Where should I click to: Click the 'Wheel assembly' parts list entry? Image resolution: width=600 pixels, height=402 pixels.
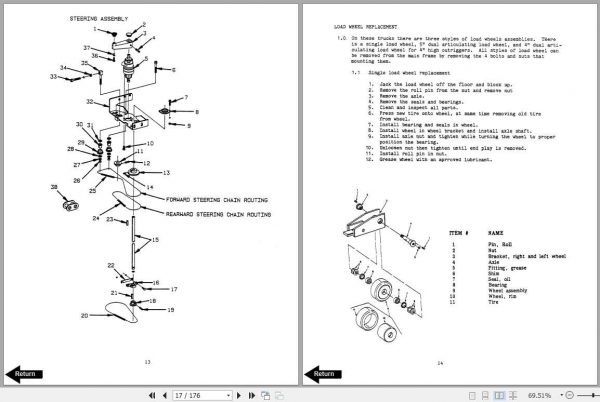click(x=507, y=291)
